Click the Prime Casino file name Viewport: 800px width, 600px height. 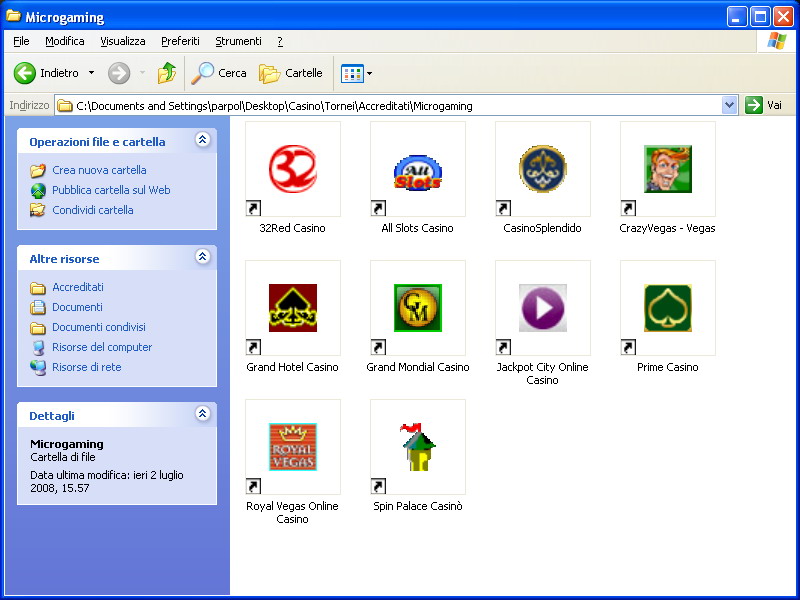[668, 367]
